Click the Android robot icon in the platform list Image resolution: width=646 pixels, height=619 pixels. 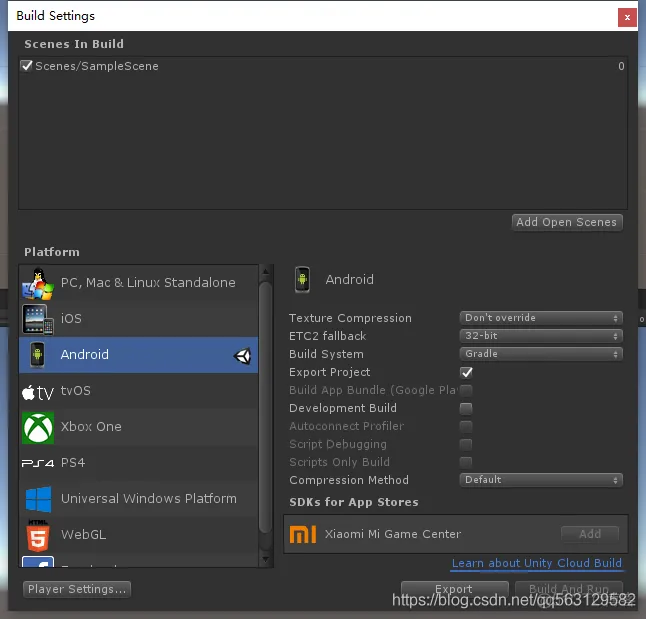pyautogui.click(x=37, y=355)
